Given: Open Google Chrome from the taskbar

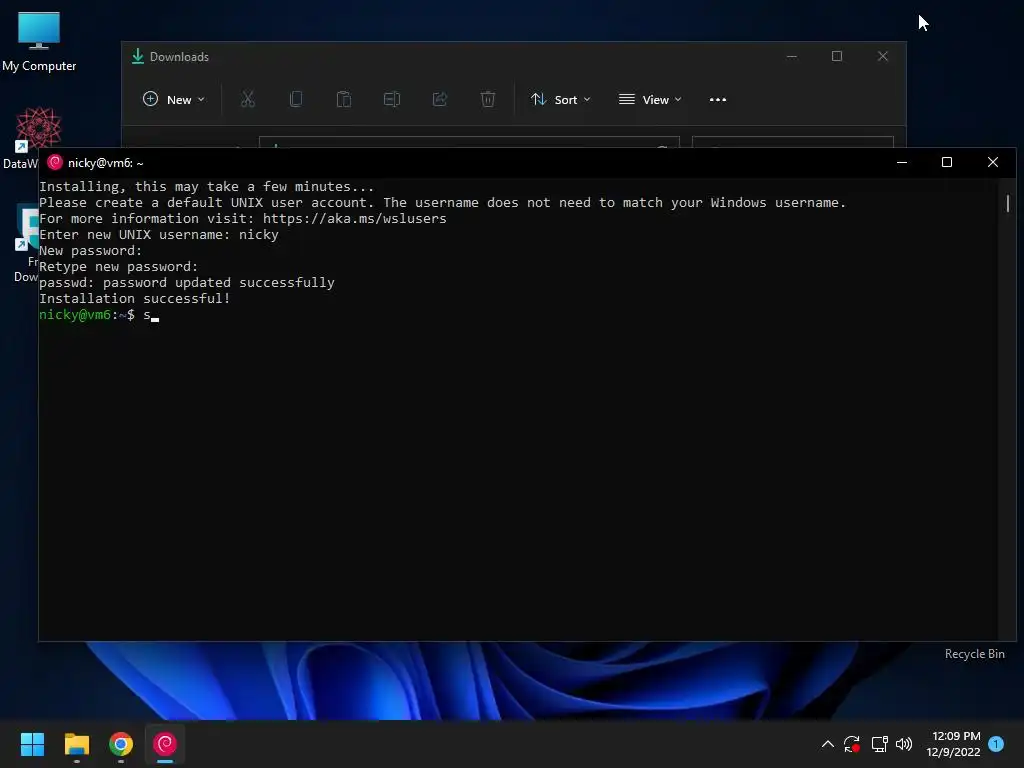Looking at the screenshot, I should click(121, 744).
